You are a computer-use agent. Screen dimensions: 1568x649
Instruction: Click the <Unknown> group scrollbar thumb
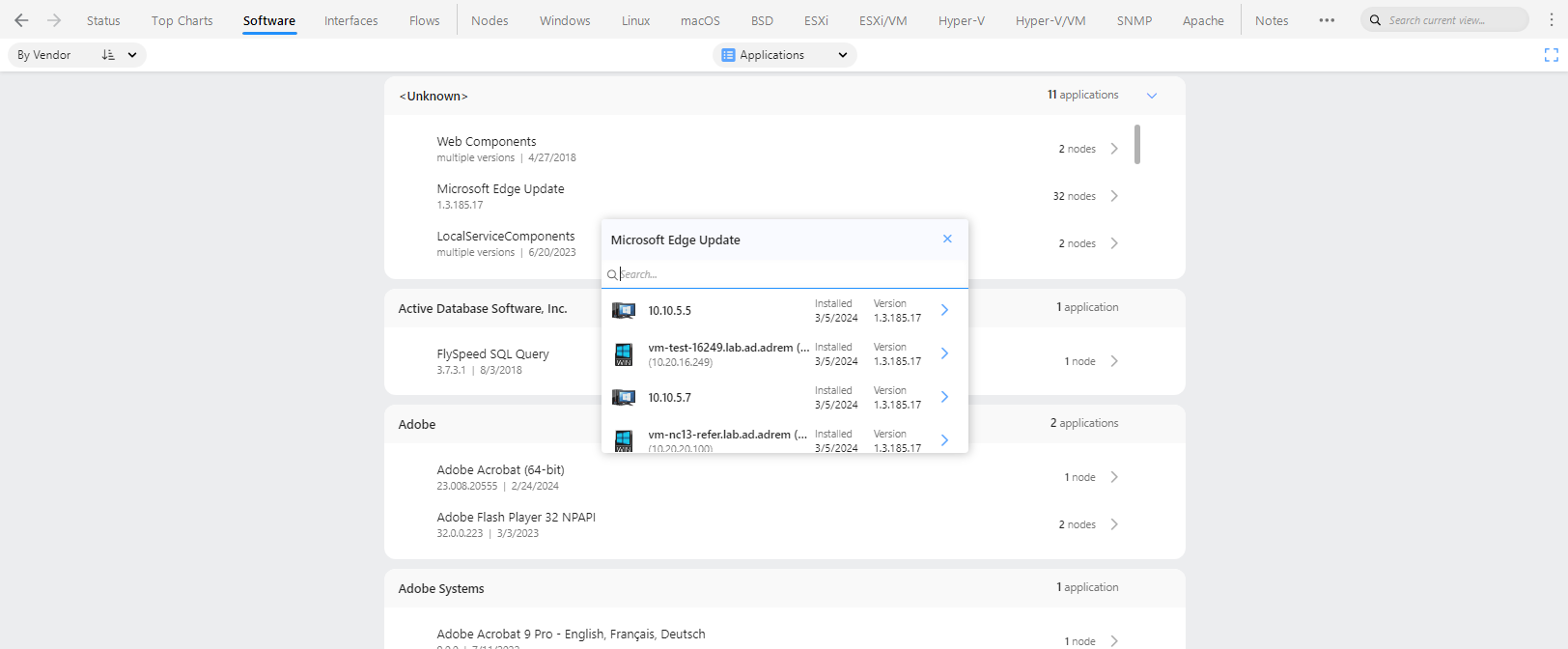pyautogui.click(x=1137, y=144)
